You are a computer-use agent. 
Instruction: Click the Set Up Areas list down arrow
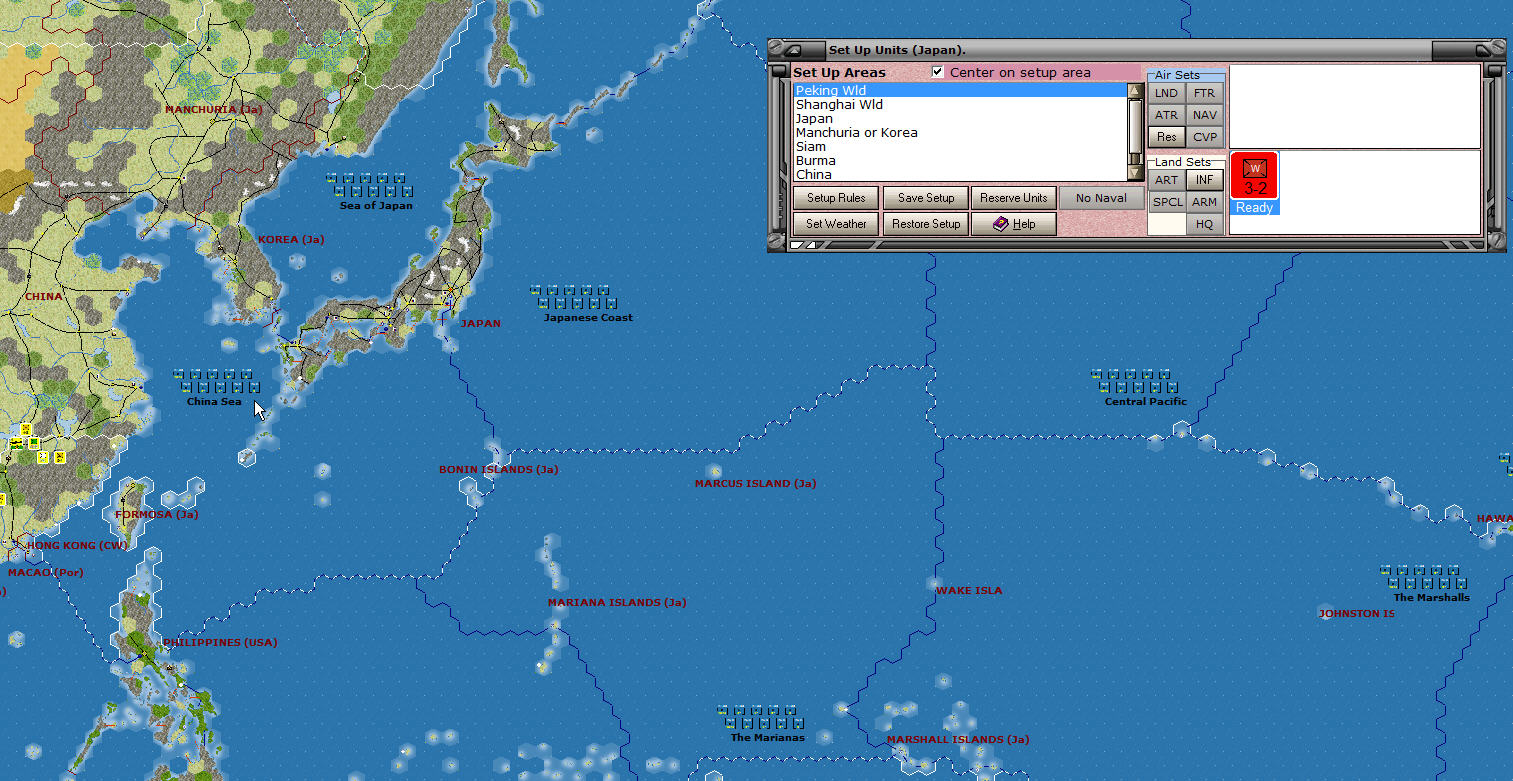pyautogui.click(x=1135, y=173)
